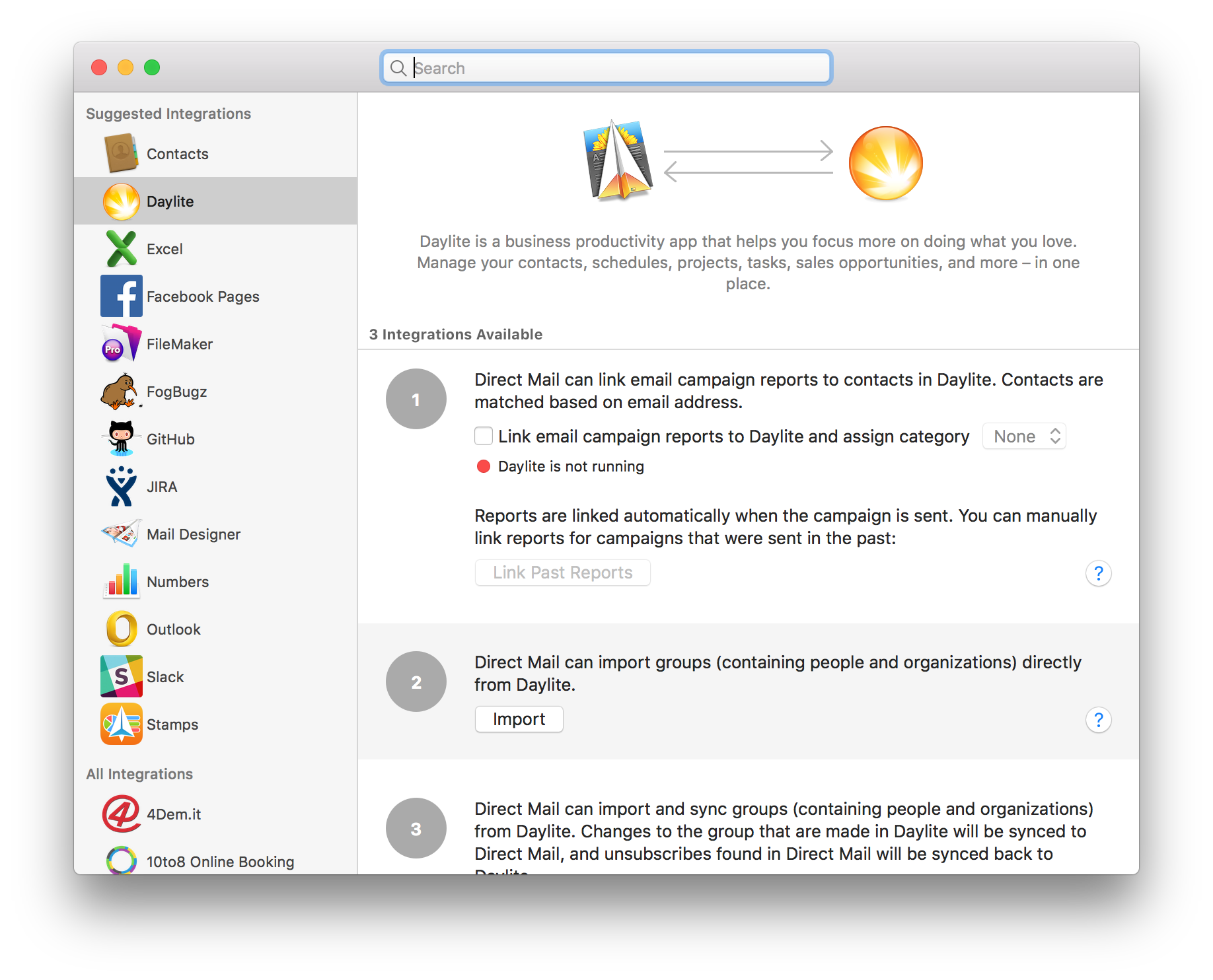Open help for the Import groups section
This screenshot has width=1213, height=980.
(x=1098, y=720)
